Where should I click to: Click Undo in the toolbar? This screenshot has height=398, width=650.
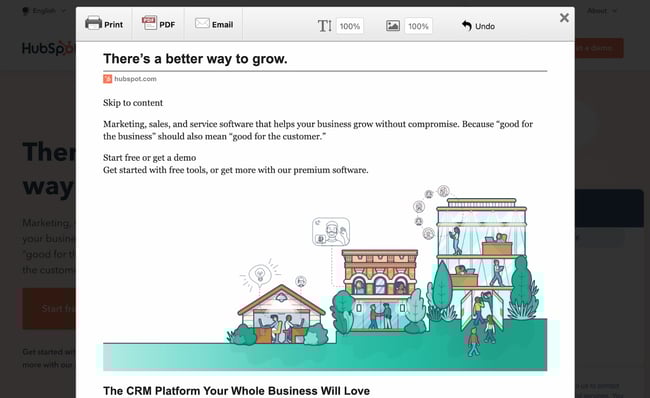pyautogui.click(x=478, y=26)
